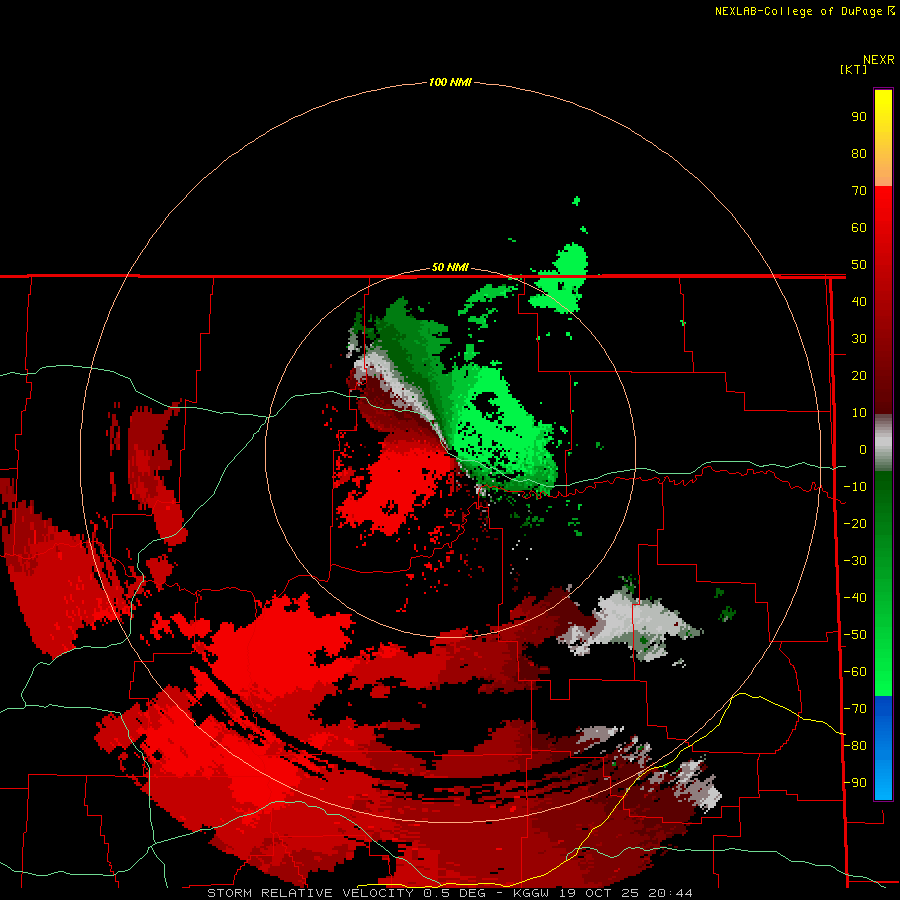Click the positive 70 scale value
This screenshot has width=900, height=900.
point(859,191)
